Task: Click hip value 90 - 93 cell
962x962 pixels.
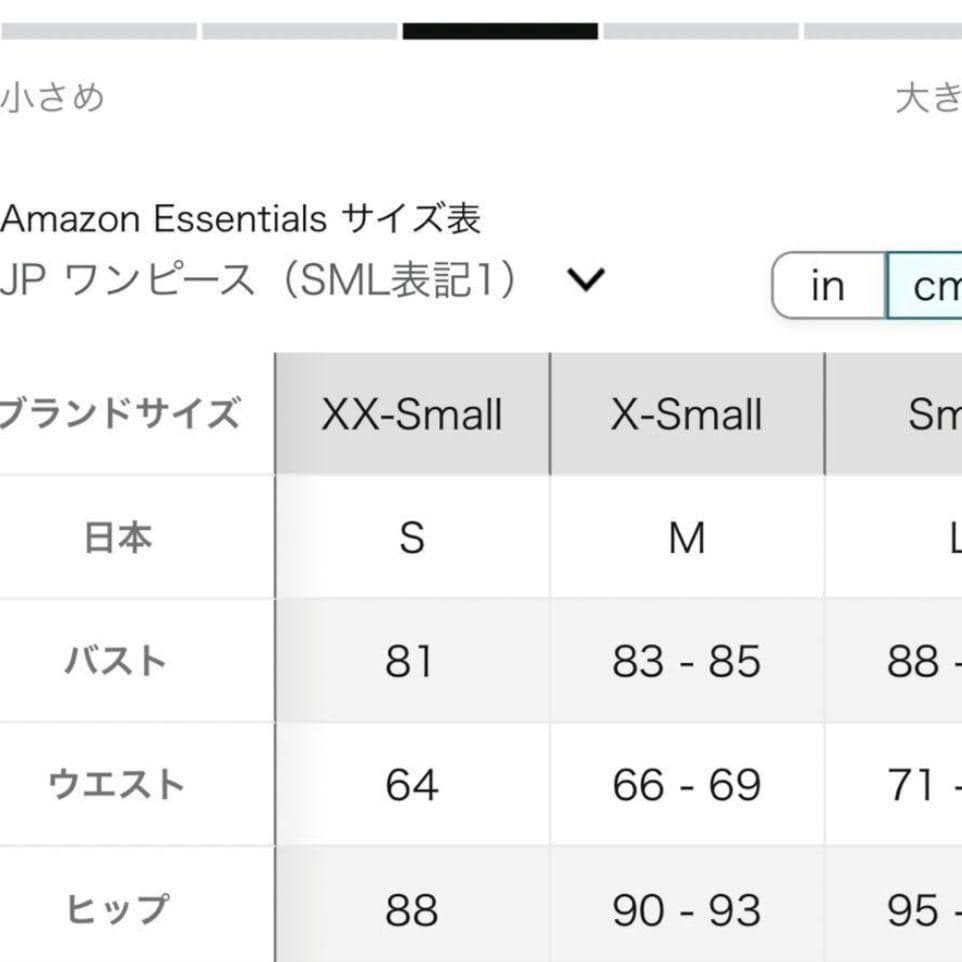Action: tap(687, 909)
